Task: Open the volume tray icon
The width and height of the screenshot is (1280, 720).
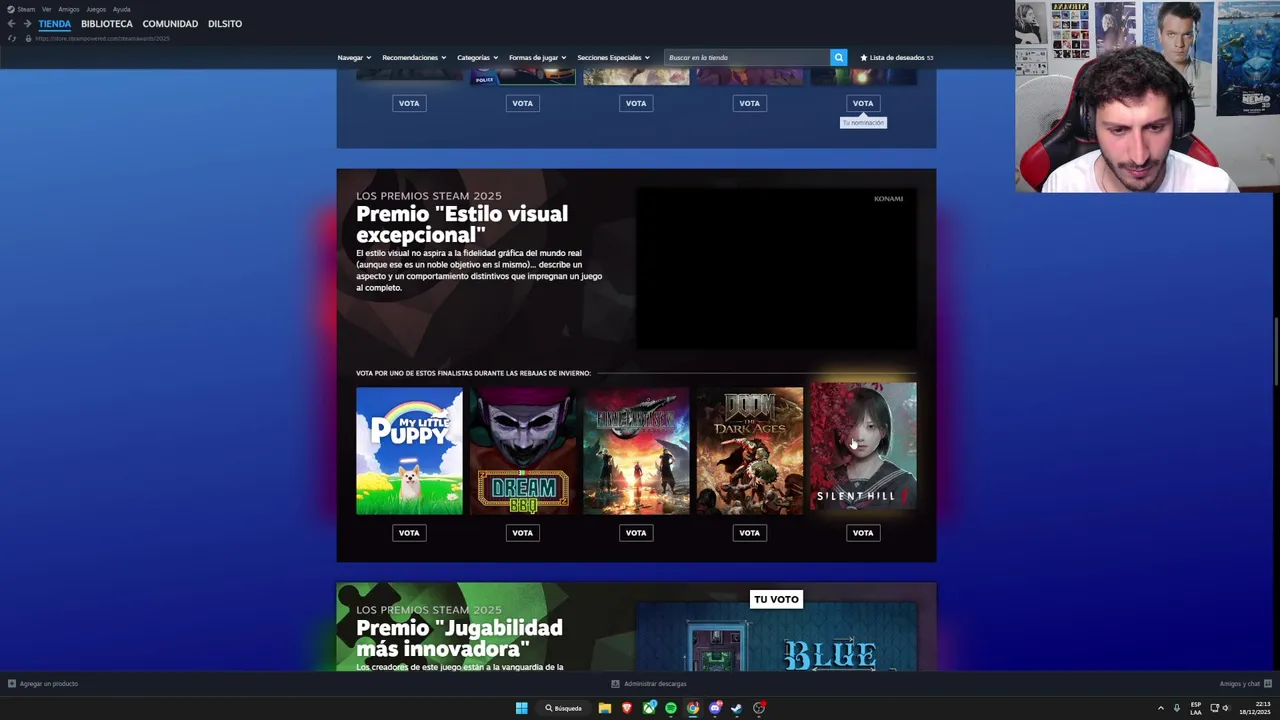Action: 1226,708
